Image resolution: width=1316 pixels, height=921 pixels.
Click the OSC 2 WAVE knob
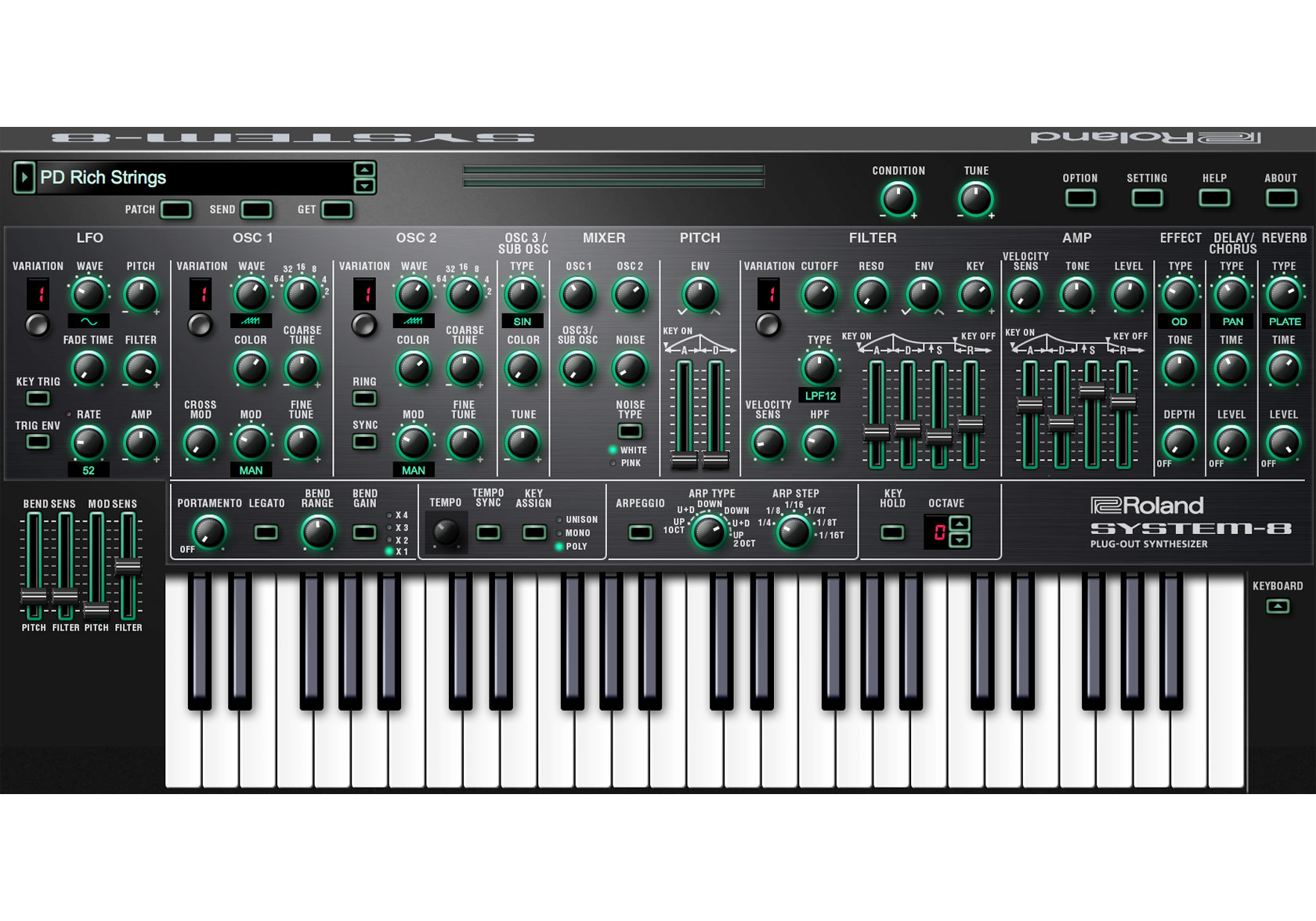(x=413, y=294)
